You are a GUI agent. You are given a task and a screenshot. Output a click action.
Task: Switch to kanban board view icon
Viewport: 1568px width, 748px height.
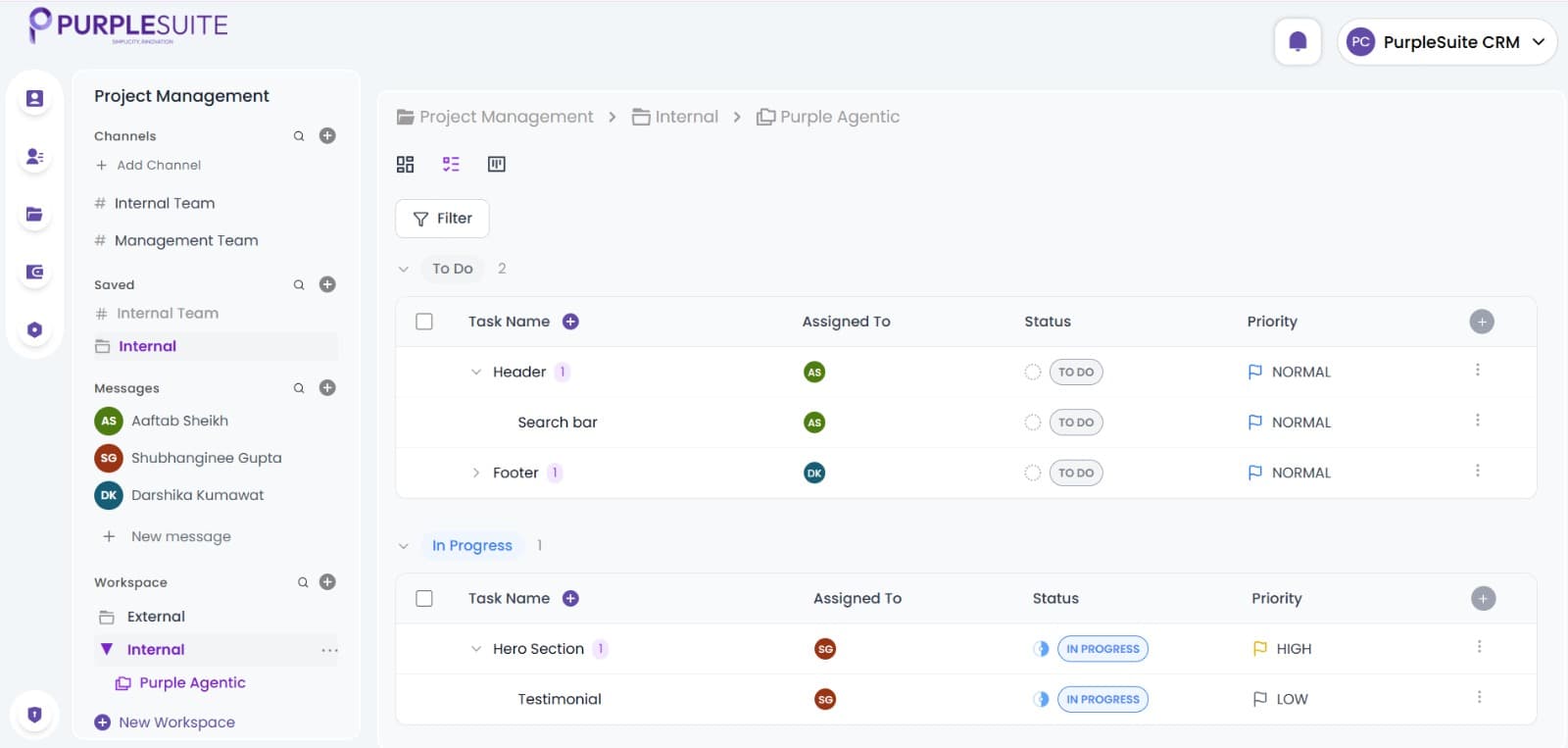click(x=497, y=164)
